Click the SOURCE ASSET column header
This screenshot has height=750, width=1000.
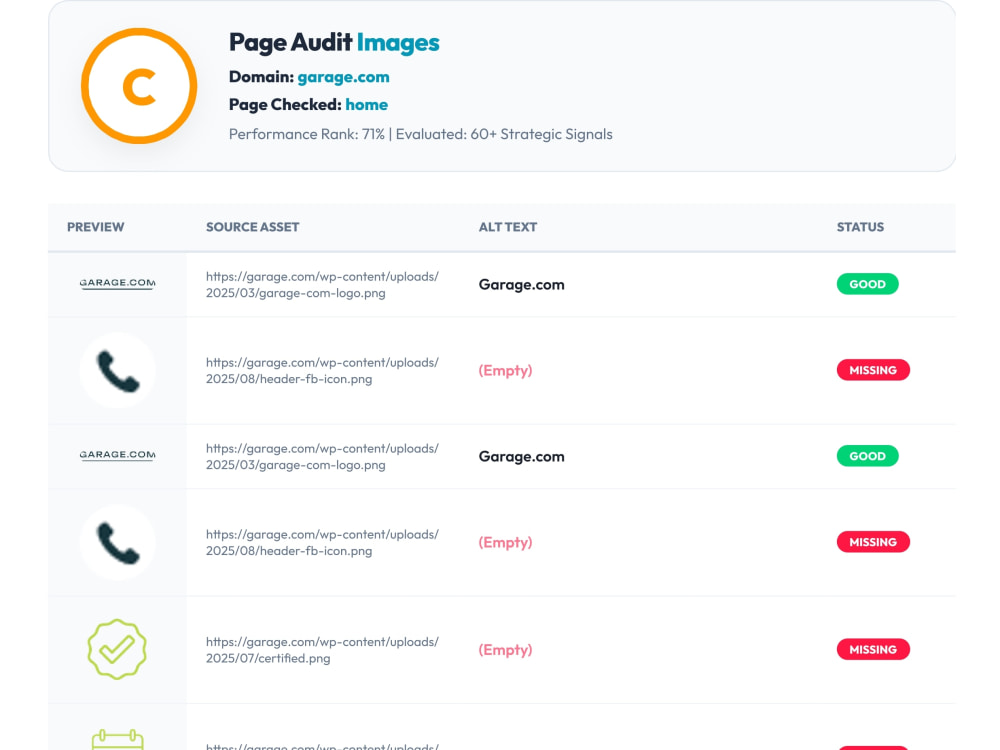click(253, 227)
